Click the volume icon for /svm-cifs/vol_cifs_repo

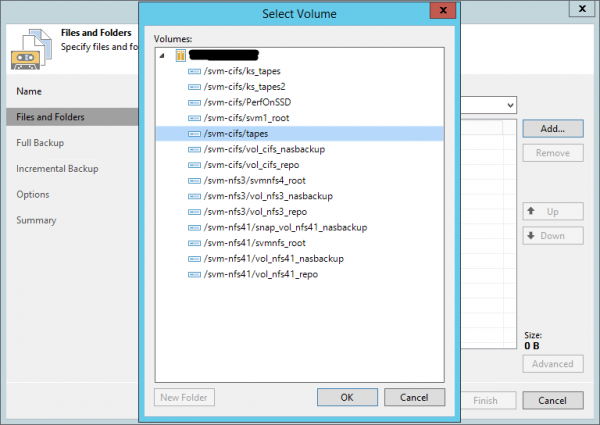(x=194, y=165)
